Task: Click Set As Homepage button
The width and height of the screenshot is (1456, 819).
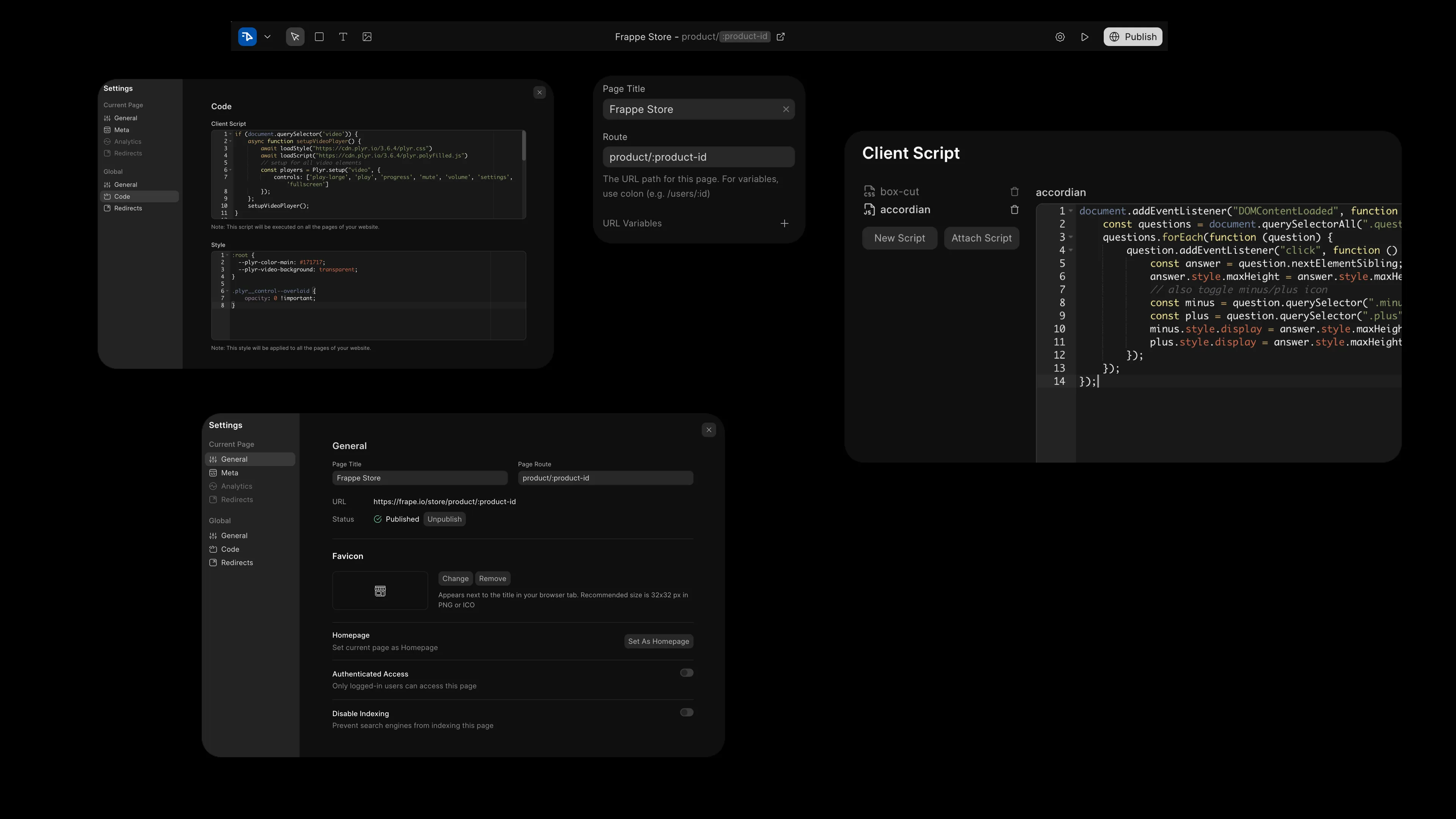Action: 659,642
